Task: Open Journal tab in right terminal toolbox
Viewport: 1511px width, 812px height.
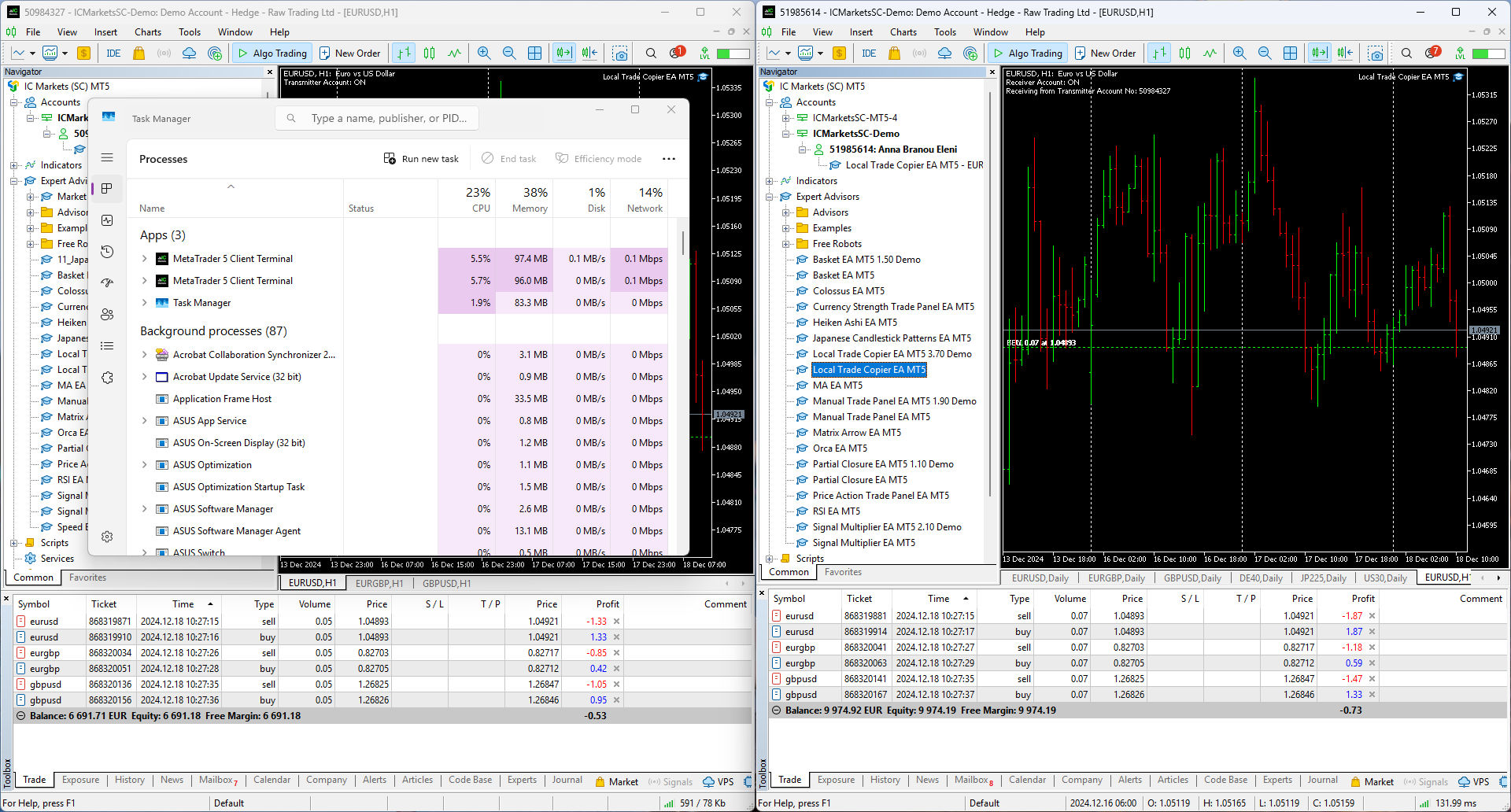Action: [1322, 781]
